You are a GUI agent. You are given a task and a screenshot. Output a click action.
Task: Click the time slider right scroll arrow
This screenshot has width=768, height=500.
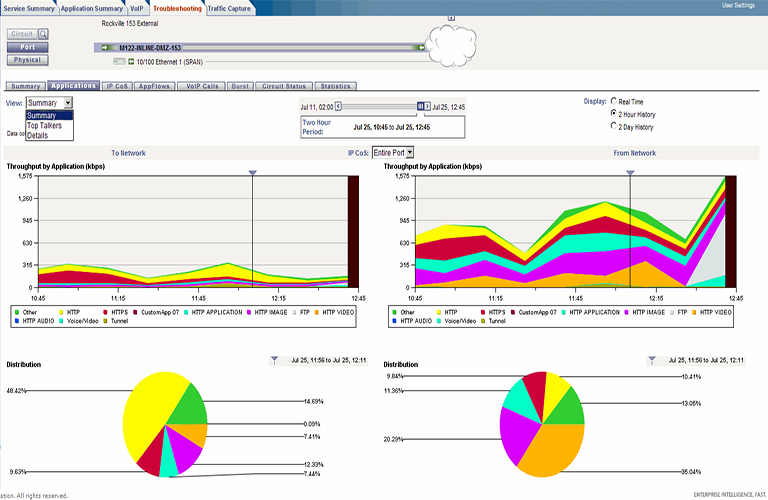(427, 105)
